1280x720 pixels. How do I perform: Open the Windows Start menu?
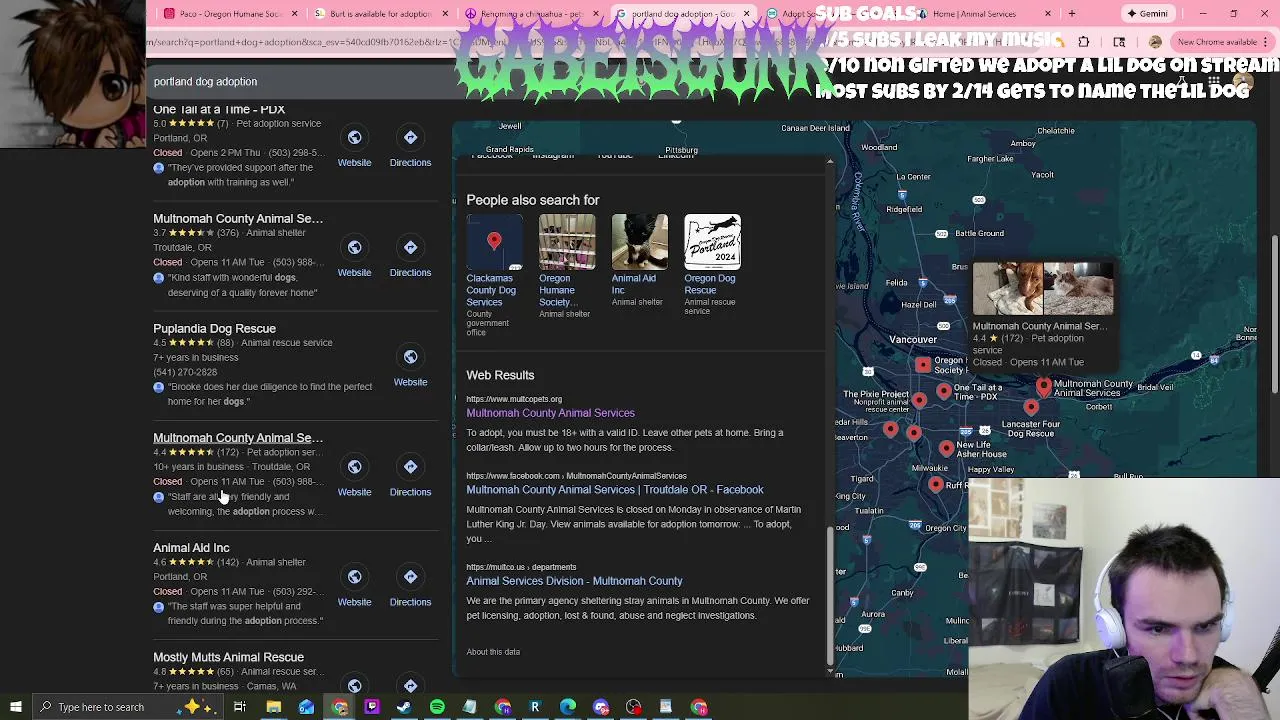click(15, 707)
